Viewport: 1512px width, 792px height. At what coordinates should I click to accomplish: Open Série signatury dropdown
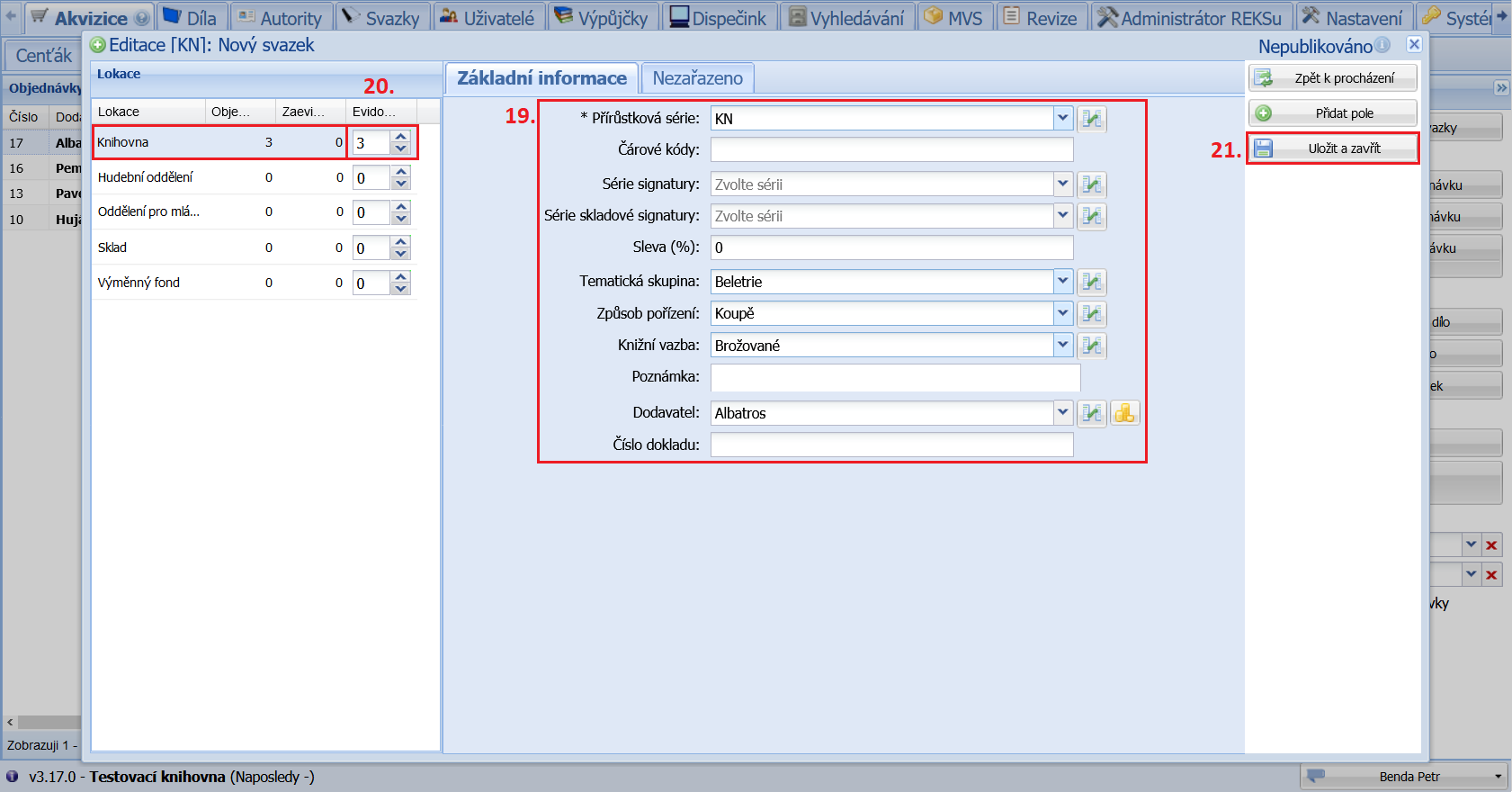click(x=1063, y=184)
